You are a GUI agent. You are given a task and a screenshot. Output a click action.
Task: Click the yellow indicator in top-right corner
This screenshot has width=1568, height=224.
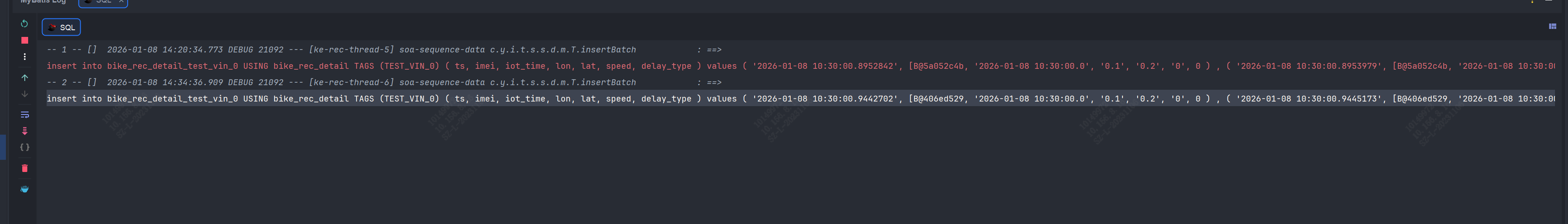[1532, 1]
